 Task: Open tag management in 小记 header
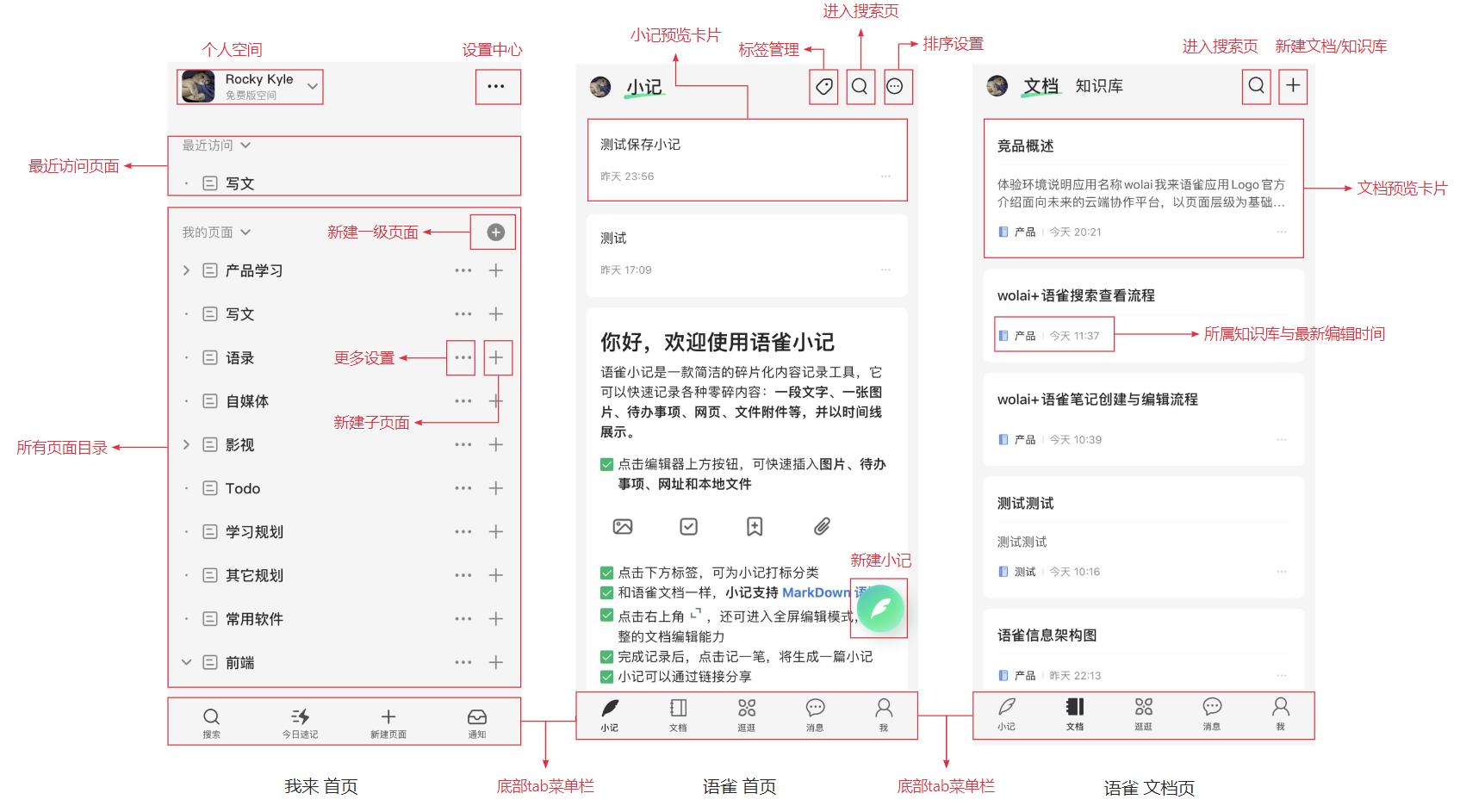click(x=824, y=86)
